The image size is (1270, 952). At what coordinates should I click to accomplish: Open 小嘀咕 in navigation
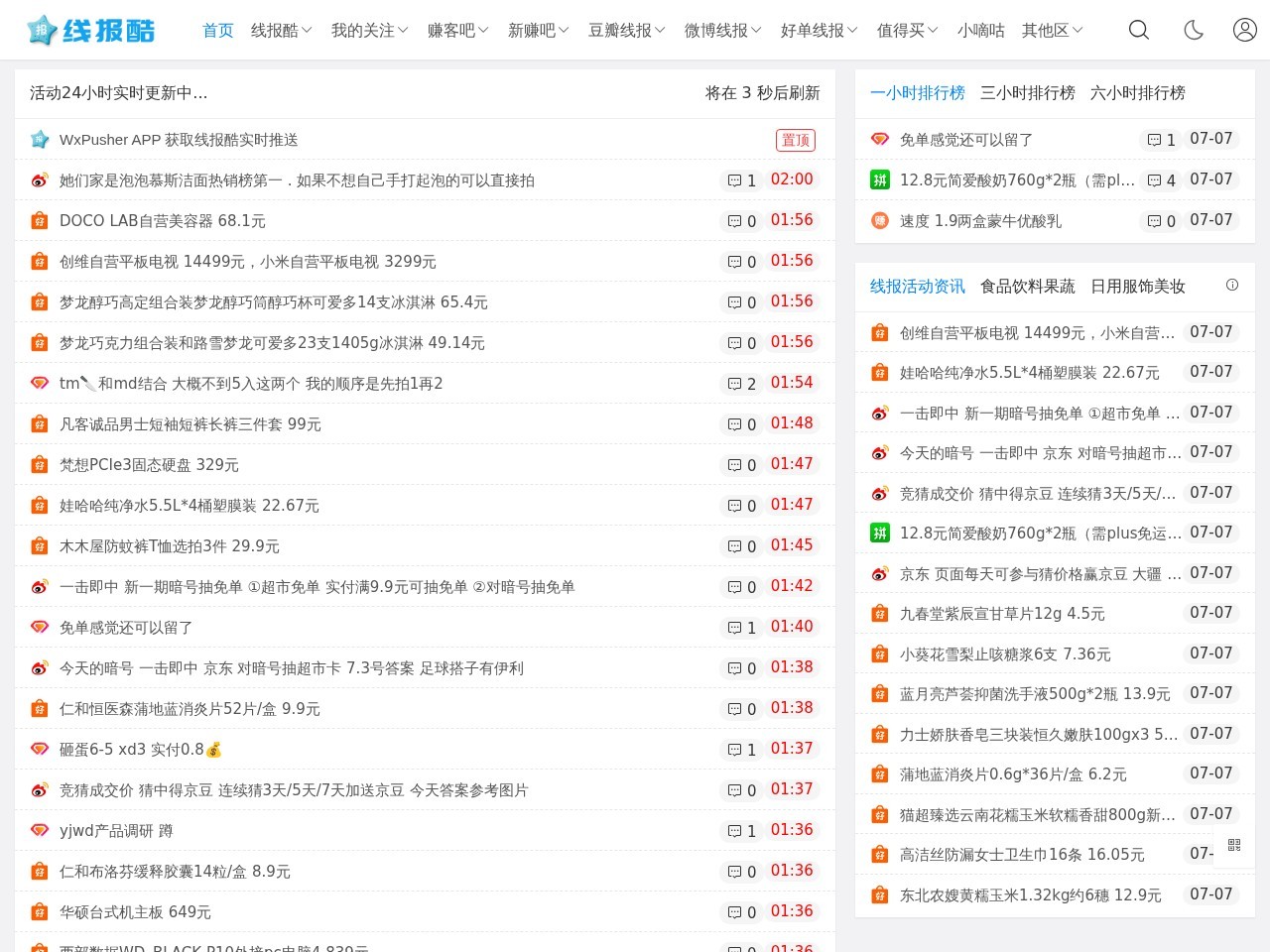[981, 31]
